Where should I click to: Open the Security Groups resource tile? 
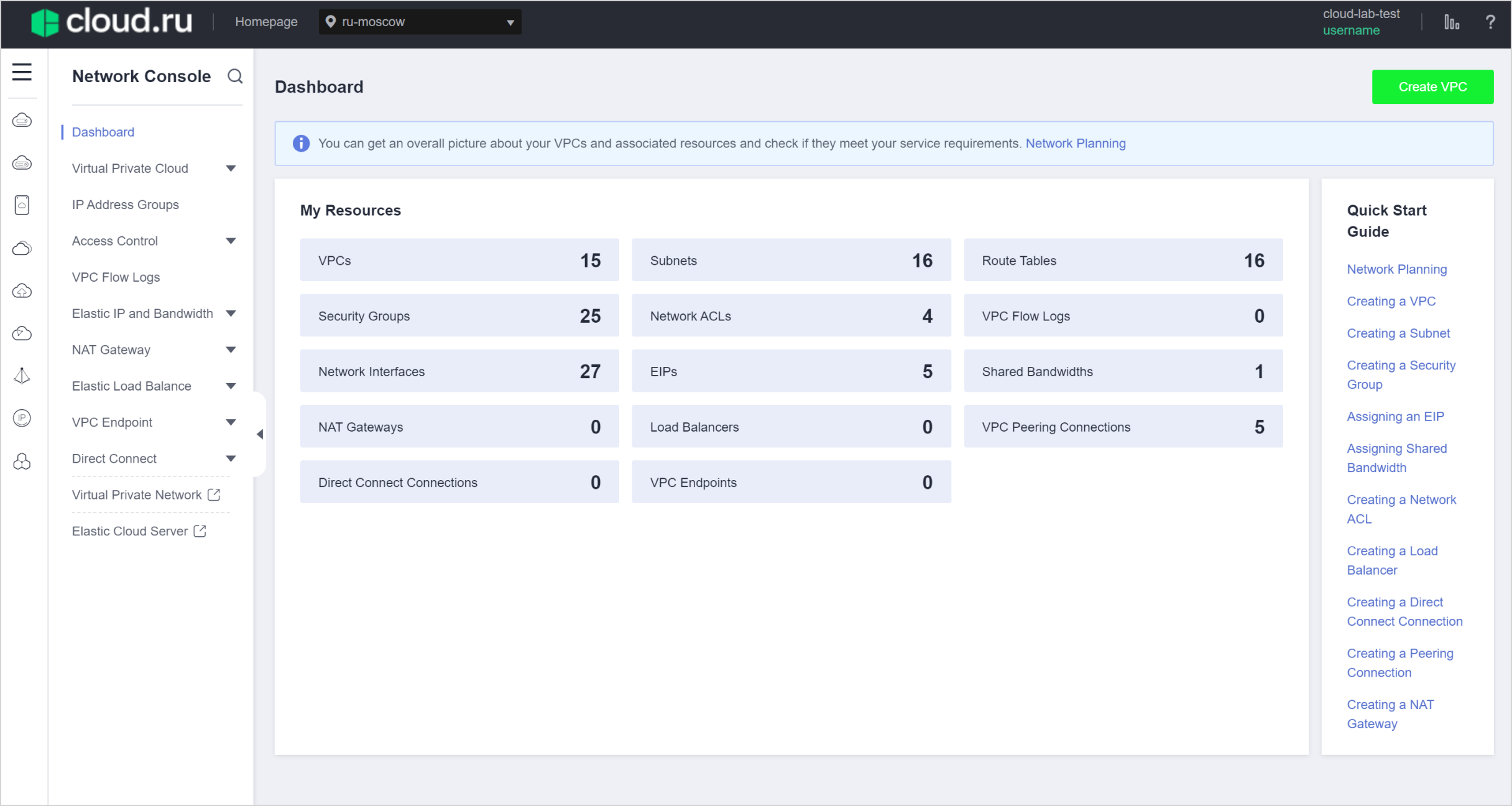(459, 316)
